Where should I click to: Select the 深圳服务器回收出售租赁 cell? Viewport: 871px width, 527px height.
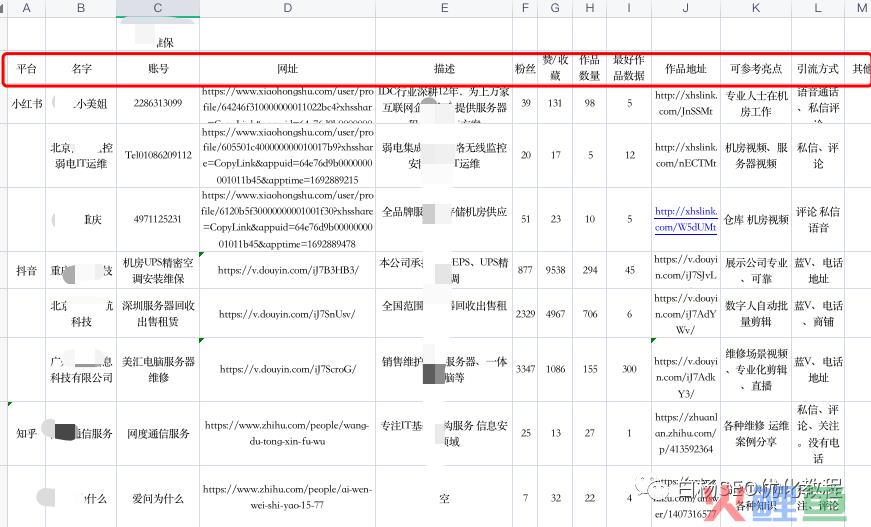pos(158,314)
